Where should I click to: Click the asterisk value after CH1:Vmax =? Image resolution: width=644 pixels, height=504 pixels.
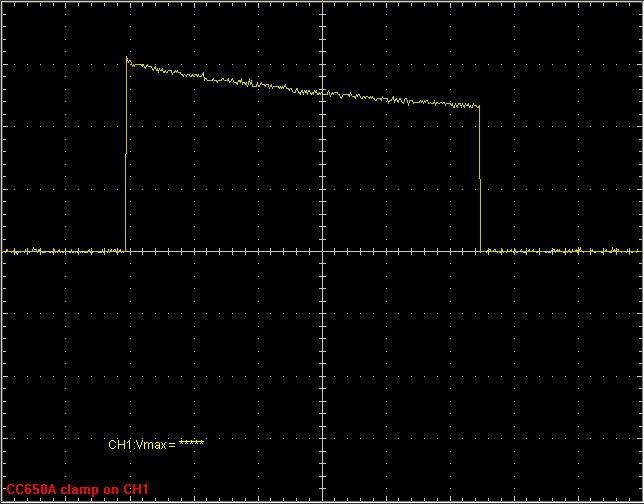coord(191,443)
